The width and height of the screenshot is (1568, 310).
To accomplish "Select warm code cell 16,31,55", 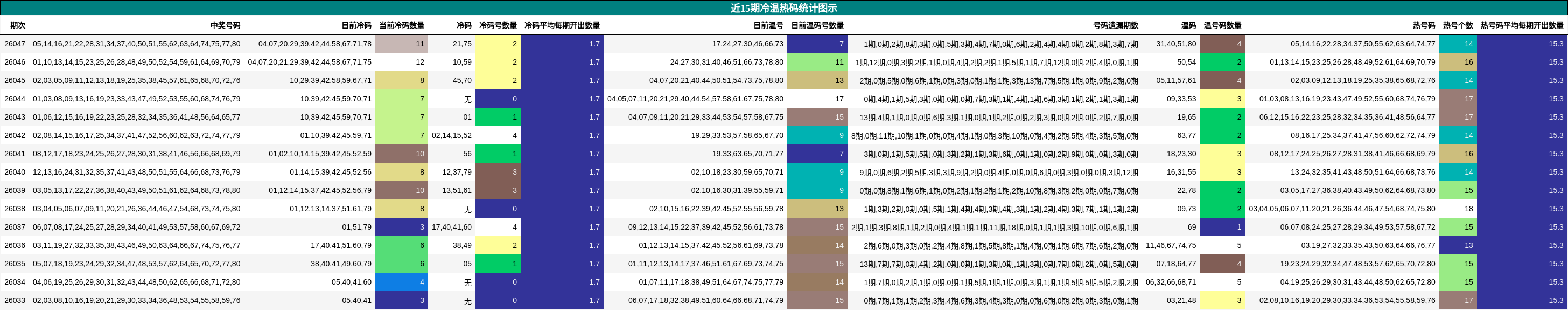I will [x=1181, y=172].
